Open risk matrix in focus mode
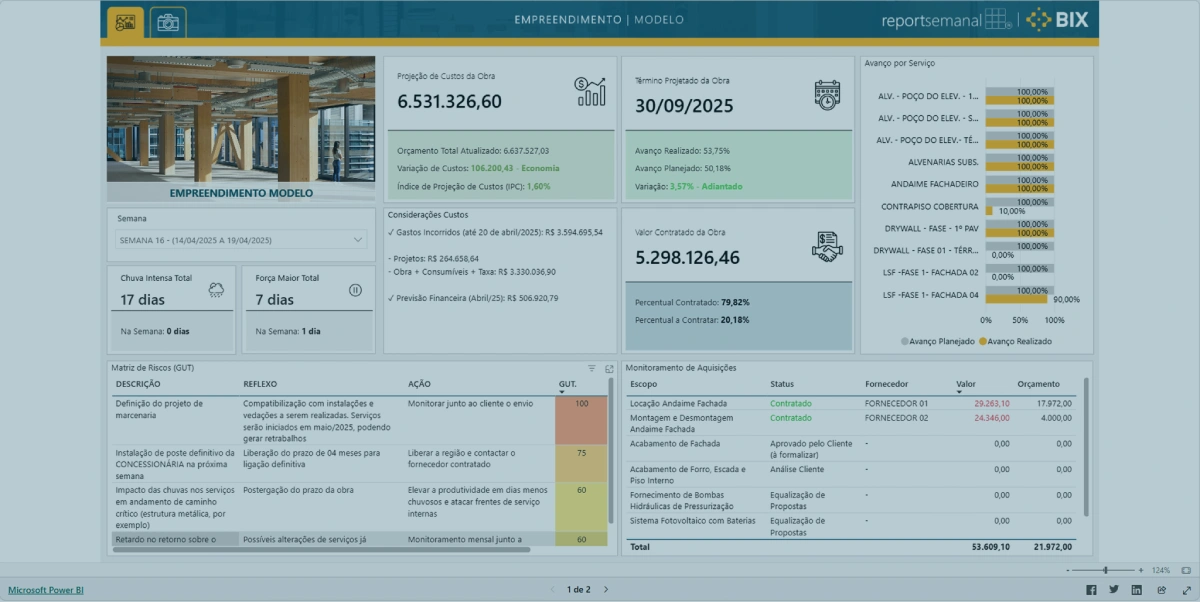 pos(609,368)
